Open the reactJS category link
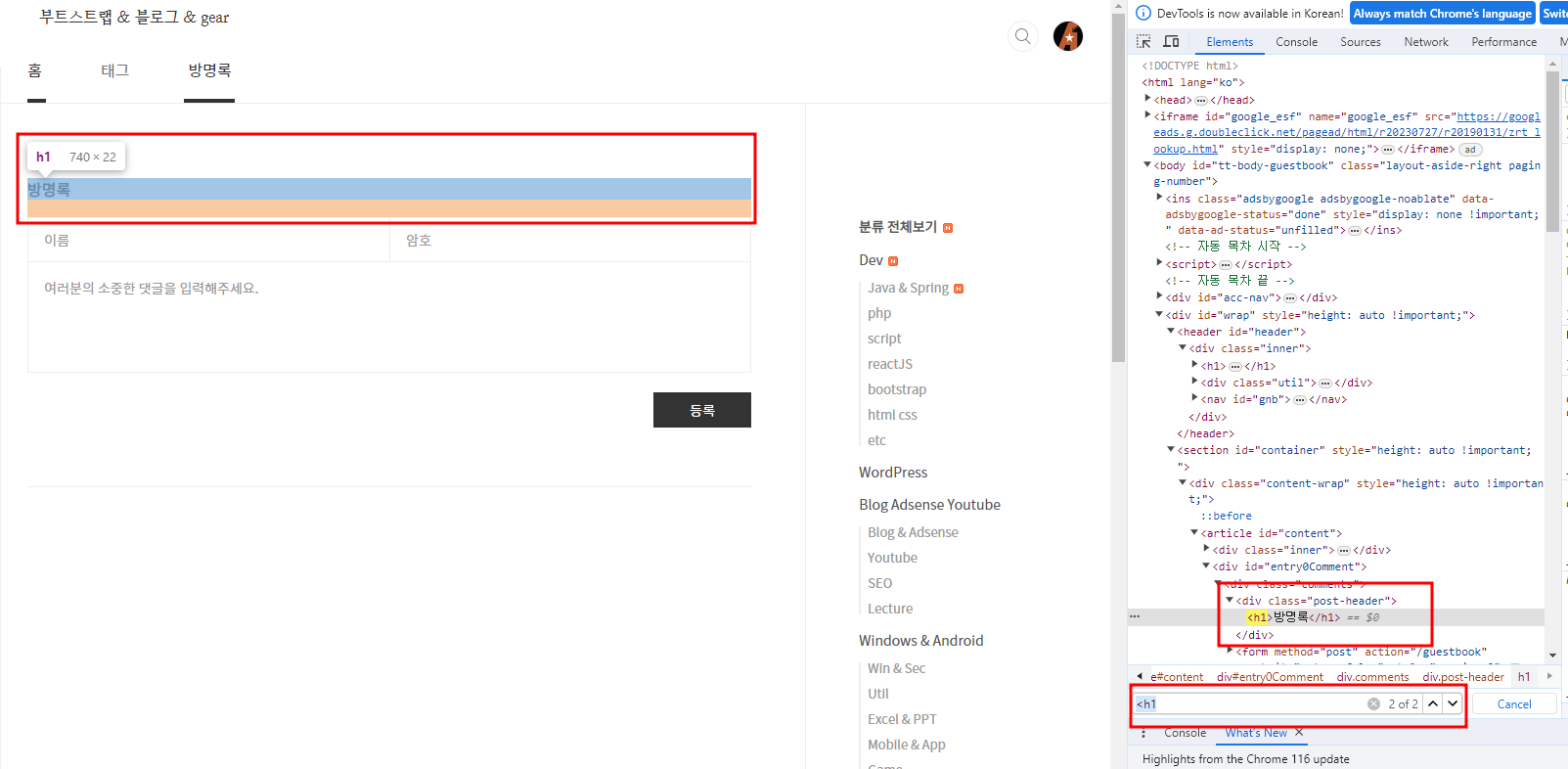 [x=890, y=364]
